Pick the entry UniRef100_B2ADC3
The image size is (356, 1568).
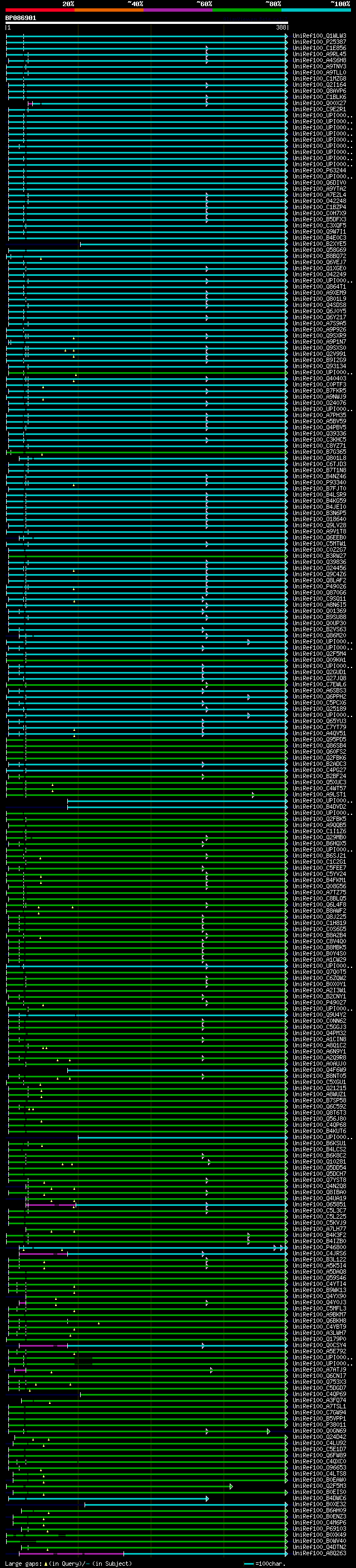click(319, 764)
